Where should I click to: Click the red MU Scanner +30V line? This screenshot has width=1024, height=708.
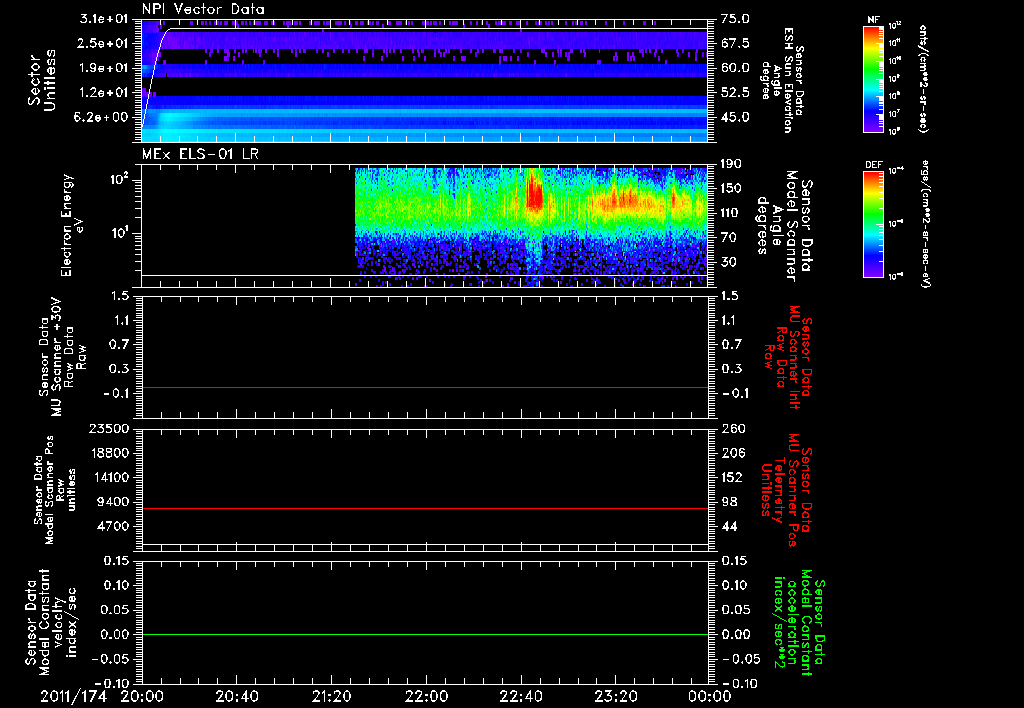pos(425,387)
